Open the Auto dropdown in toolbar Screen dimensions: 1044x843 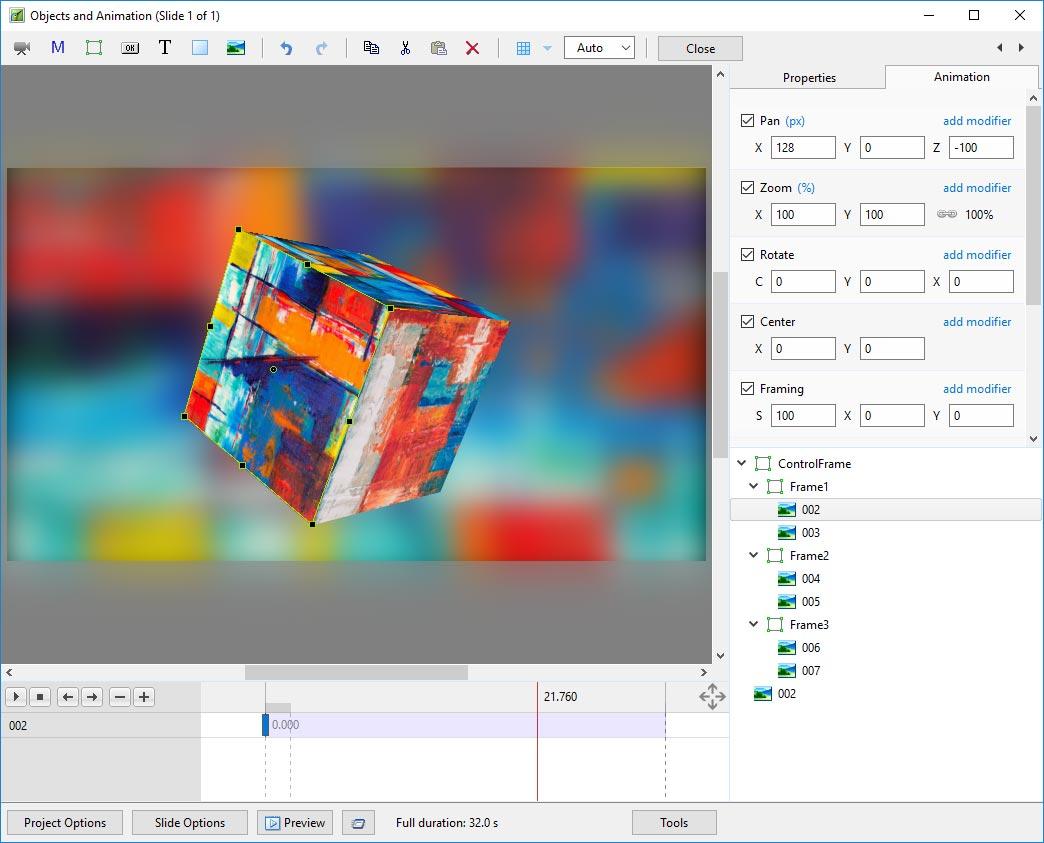click(x=599, y=48)
